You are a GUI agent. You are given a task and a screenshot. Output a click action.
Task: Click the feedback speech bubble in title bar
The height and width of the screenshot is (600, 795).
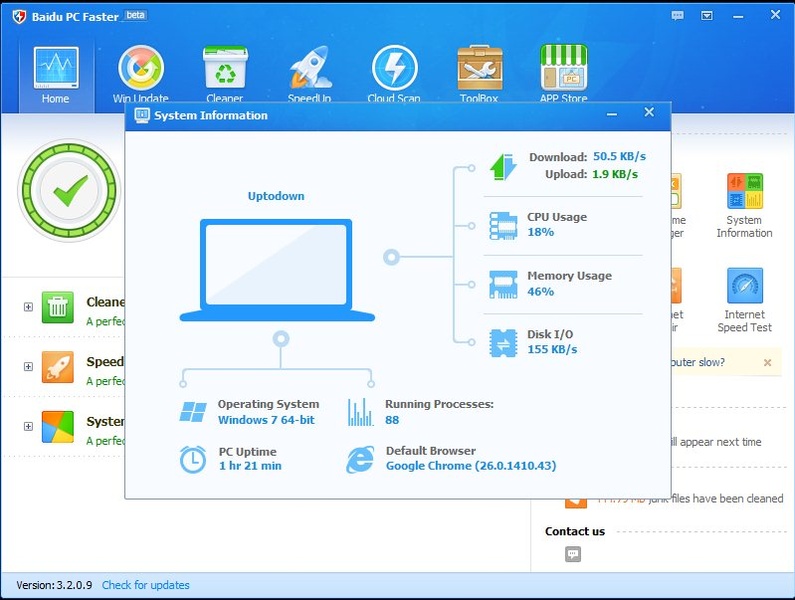click(x=678, y=15)
